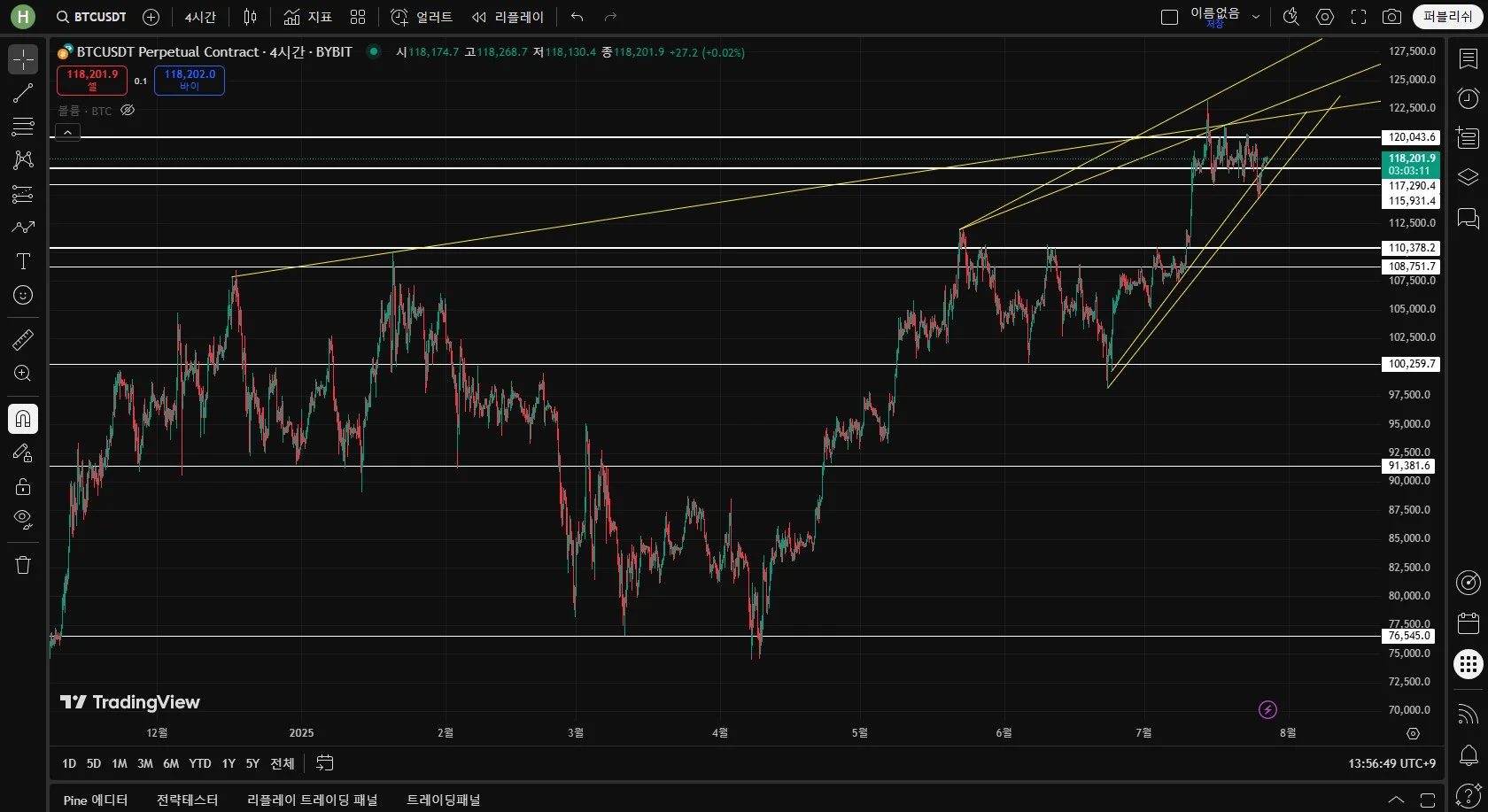Maximize the bottom panel icon

pyautogui.click(x=1428, y=800)
